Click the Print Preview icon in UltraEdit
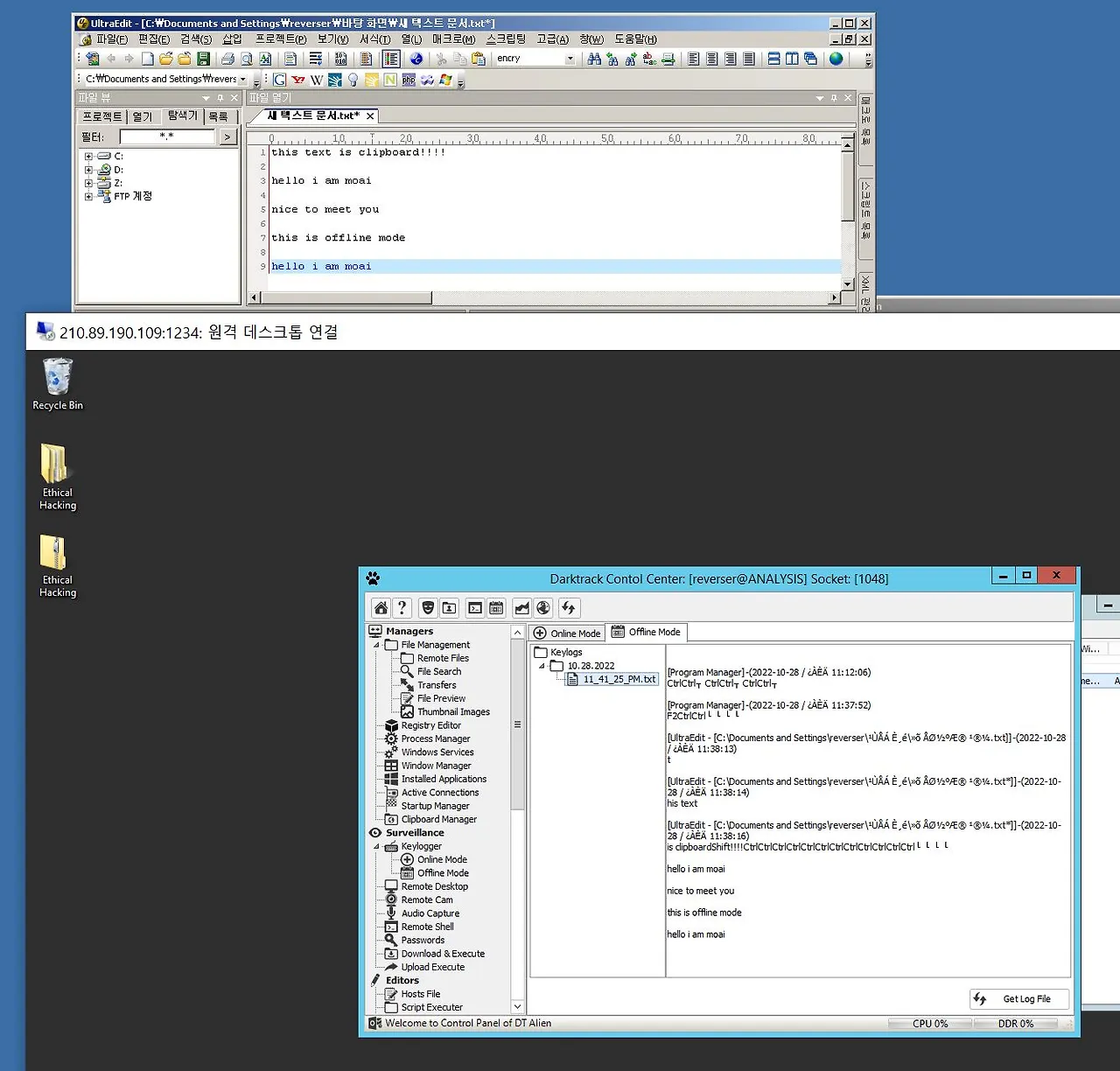The width and height of the screenshot is (1120, 1071). [x=247, y=59]
